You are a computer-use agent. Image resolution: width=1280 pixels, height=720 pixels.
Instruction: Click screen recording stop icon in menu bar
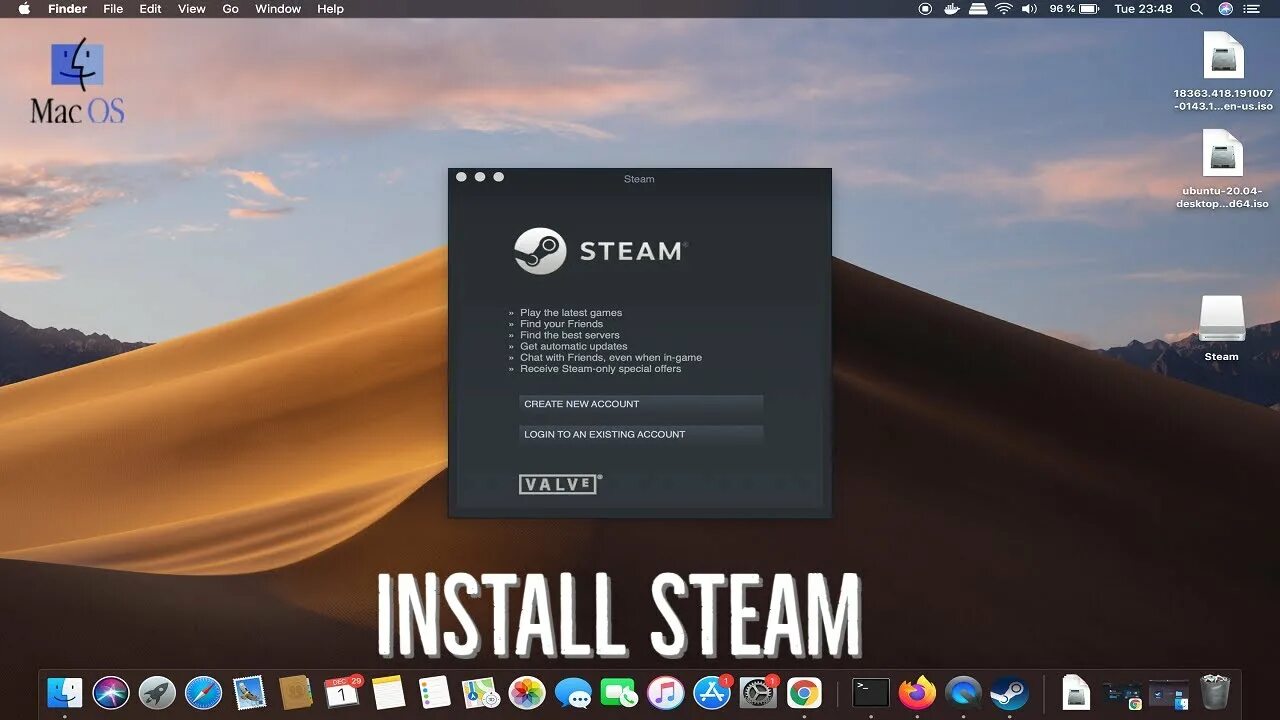click(925, 9)
